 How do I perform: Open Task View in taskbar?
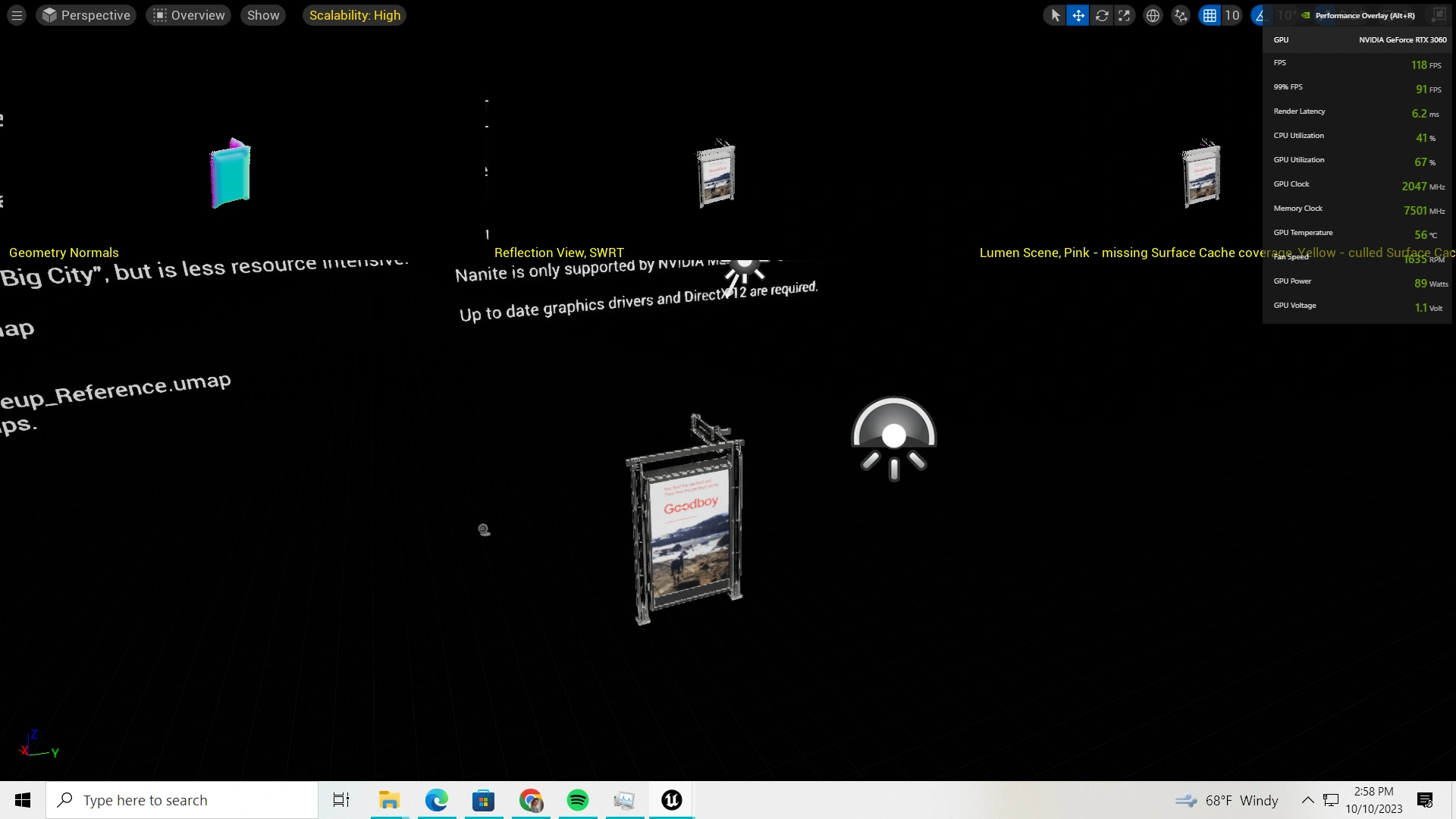pos(341,800)
